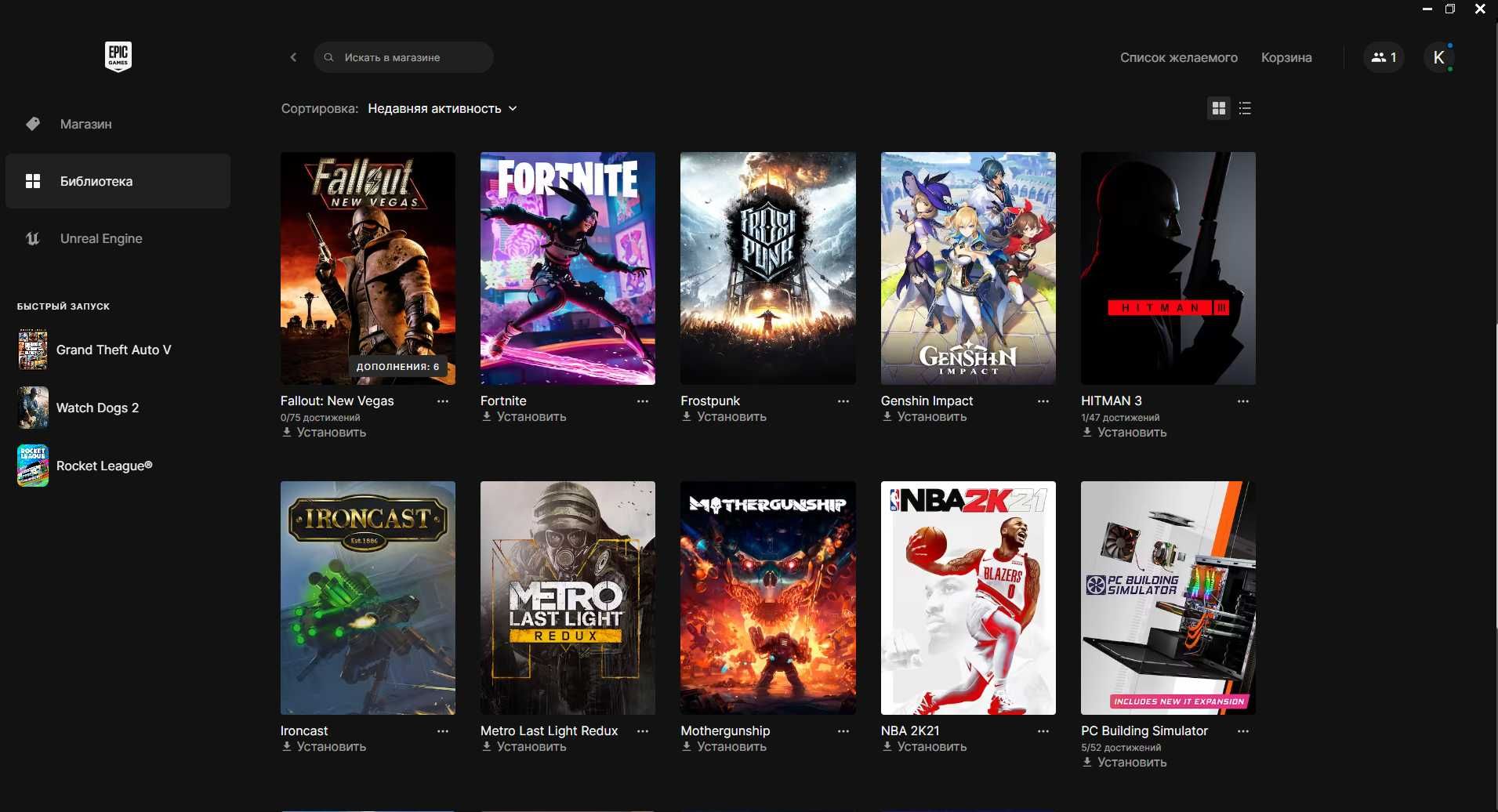Open three-dot menu for Frostpunk
This screenshot has height=812, width=1498.
(x=843, y=401)
